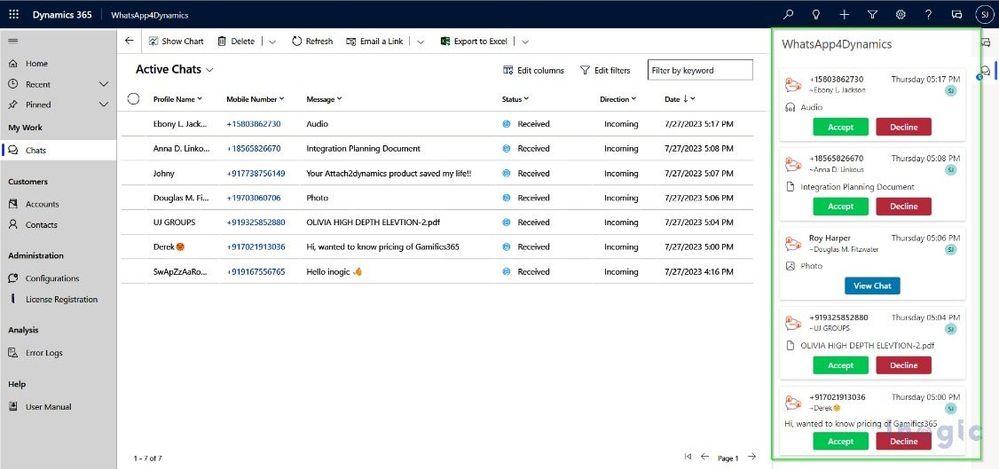The image size is (999, 469).
Task: Decline the Integration Planning Document chat
Action: point(903,206)
